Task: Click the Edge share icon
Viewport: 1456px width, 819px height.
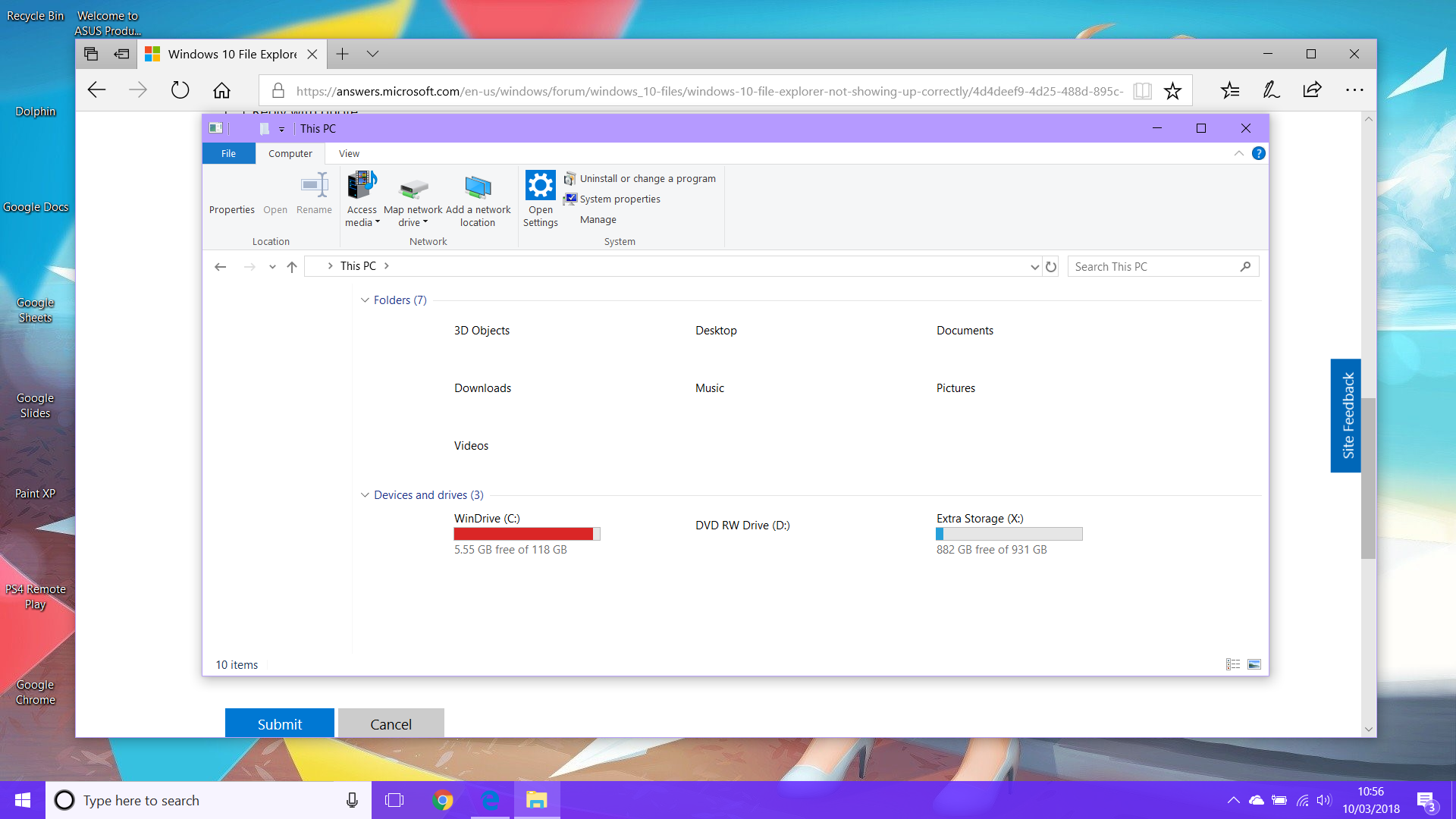Action: (x=1312, y=90)
